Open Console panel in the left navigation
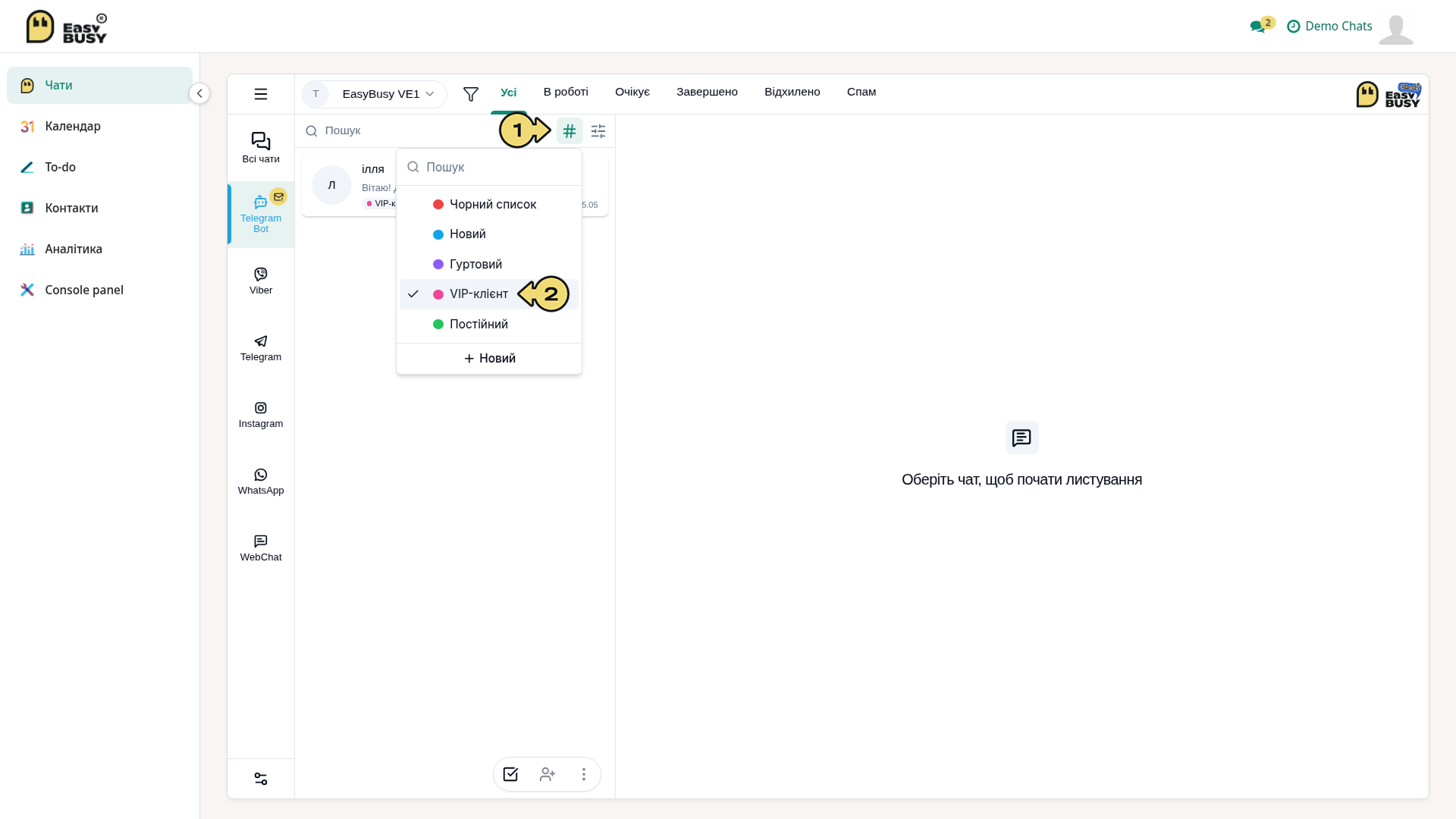1456x819 pixels. coord(99,290)
